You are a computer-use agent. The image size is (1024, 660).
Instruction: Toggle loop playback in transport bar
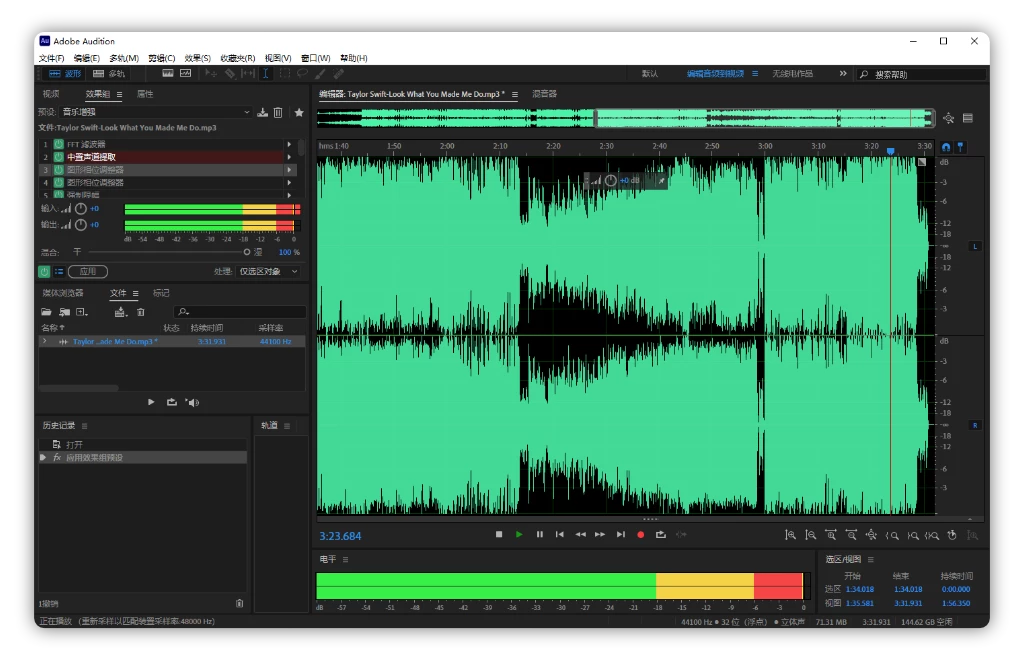coord(661,535)
